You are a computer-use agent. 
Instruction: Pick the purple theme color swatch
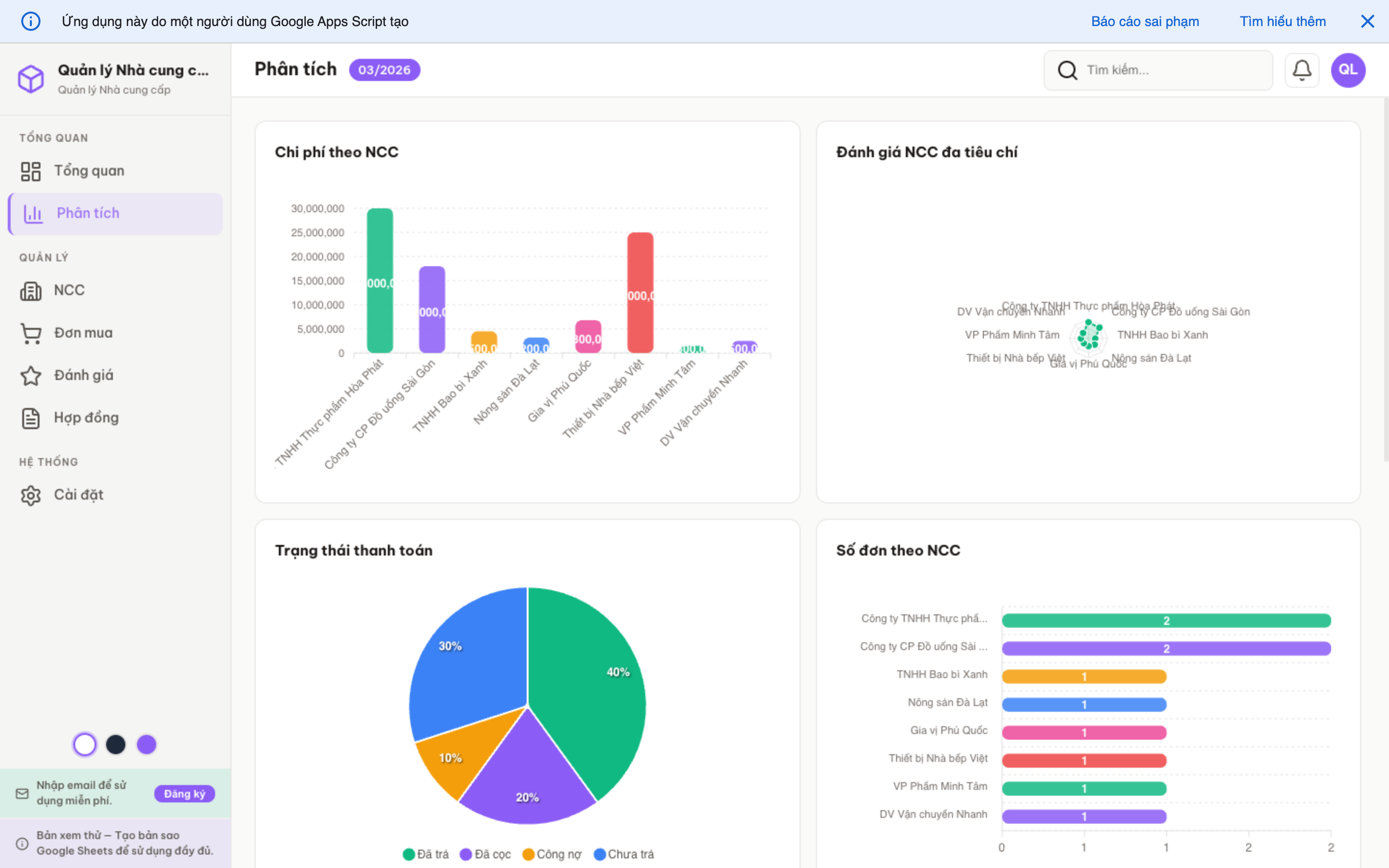[146, 744]
